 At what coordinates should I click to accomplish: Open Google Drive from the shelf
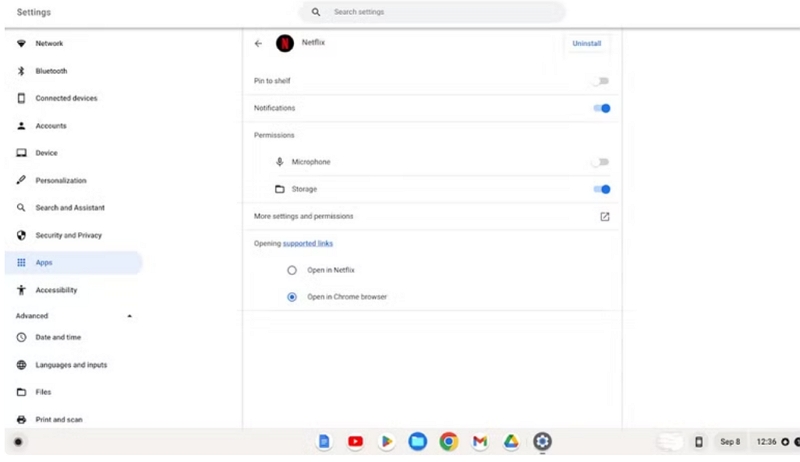click(x=511, y=442)
